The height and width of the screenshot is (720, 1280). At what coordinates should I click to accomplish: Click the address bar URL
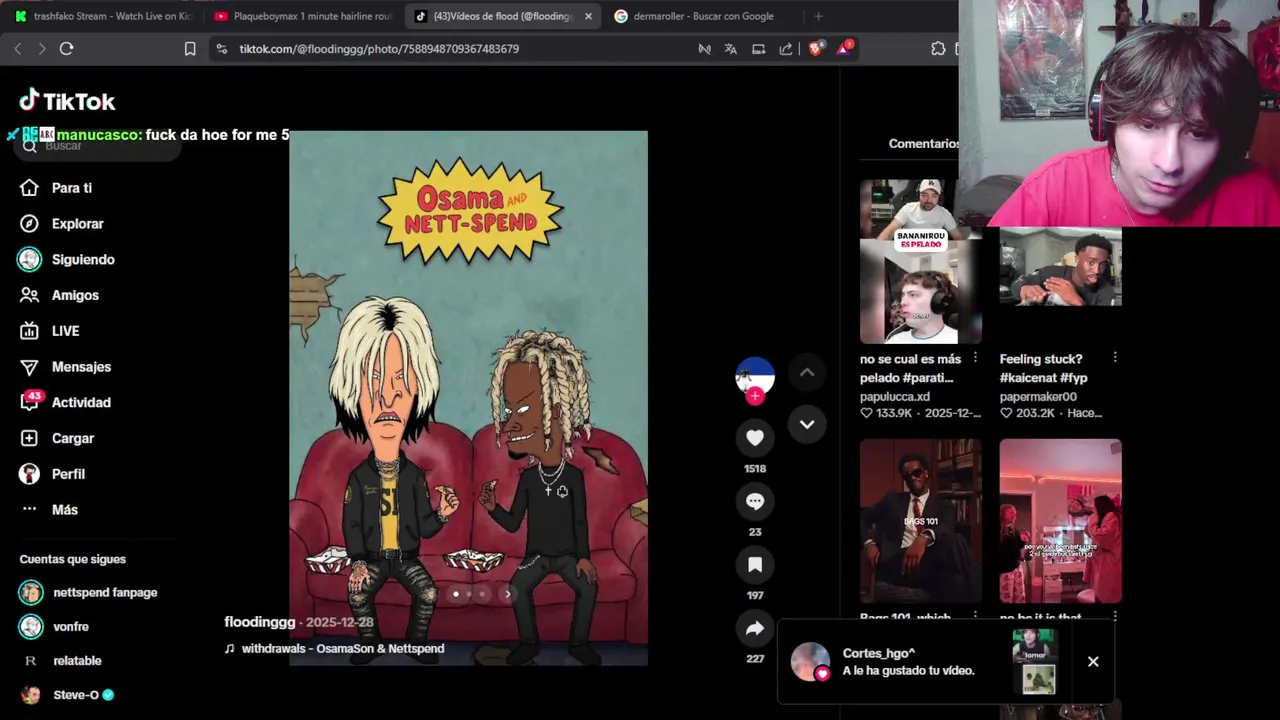[379, 49]
